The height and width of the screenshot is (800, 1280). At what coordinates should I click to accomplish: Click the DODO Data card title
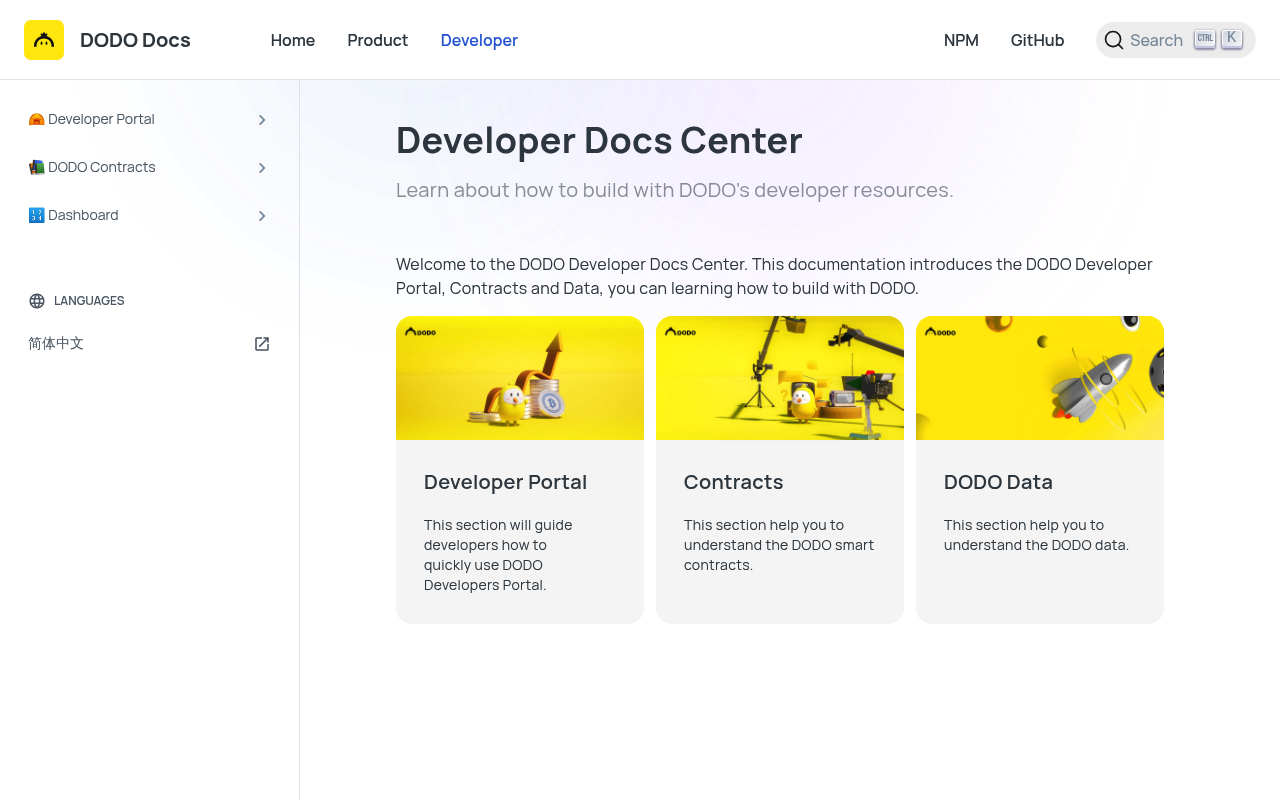(x=998, y=482)
